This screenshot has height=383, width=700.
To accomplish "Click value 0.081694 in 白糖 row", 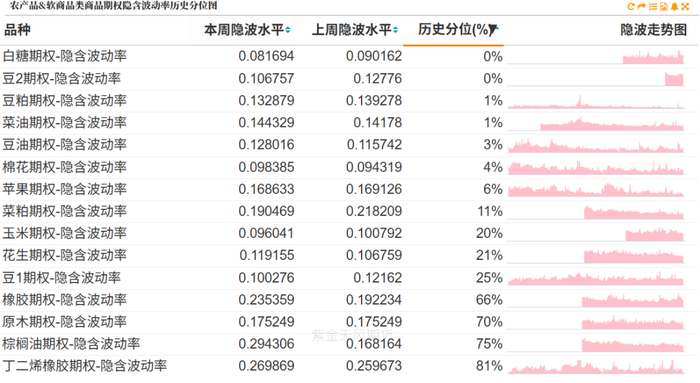I will point(266,56).
